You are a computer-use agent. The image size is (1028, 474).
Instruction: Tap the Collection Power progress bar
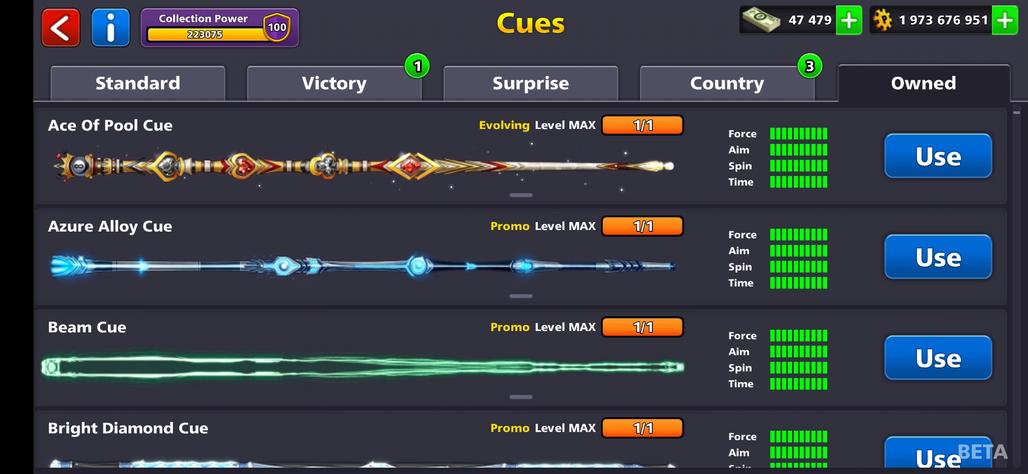click(207, 35)
